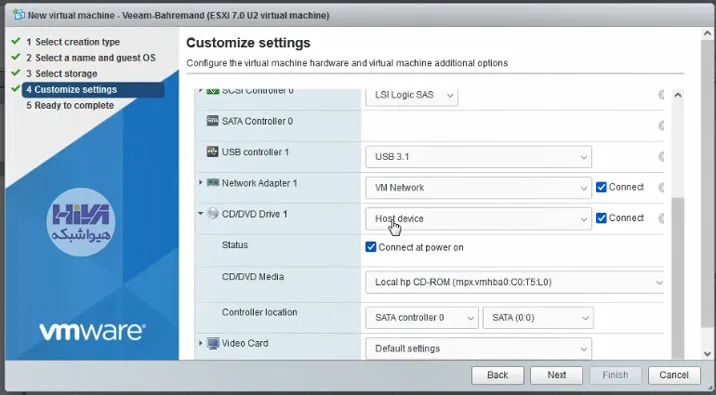Go to step 1 Select creation type

pos(73,42)
